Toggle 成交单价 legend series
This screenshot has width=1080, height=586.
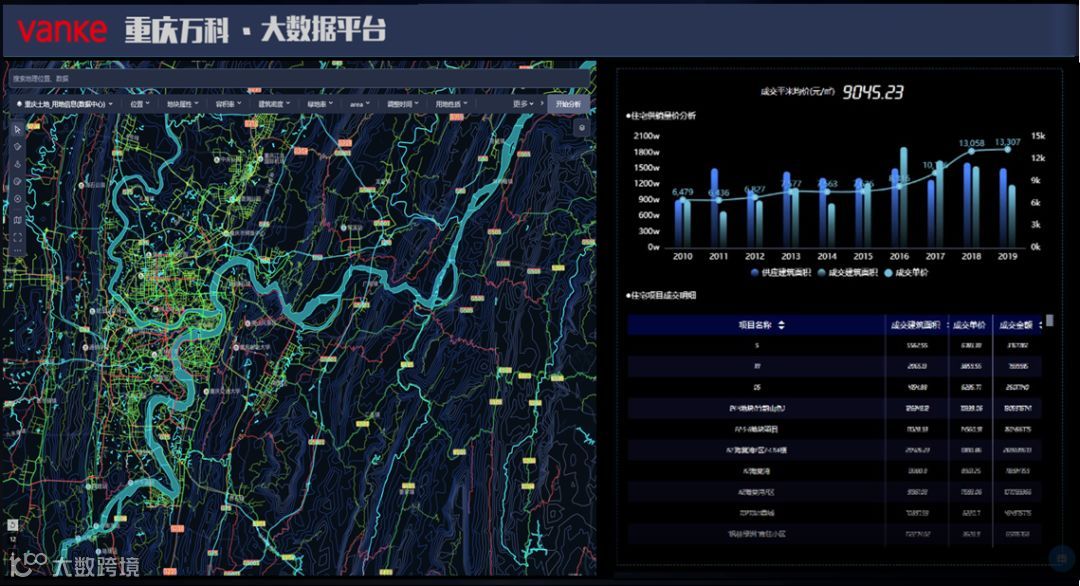[x=906, y=273]
